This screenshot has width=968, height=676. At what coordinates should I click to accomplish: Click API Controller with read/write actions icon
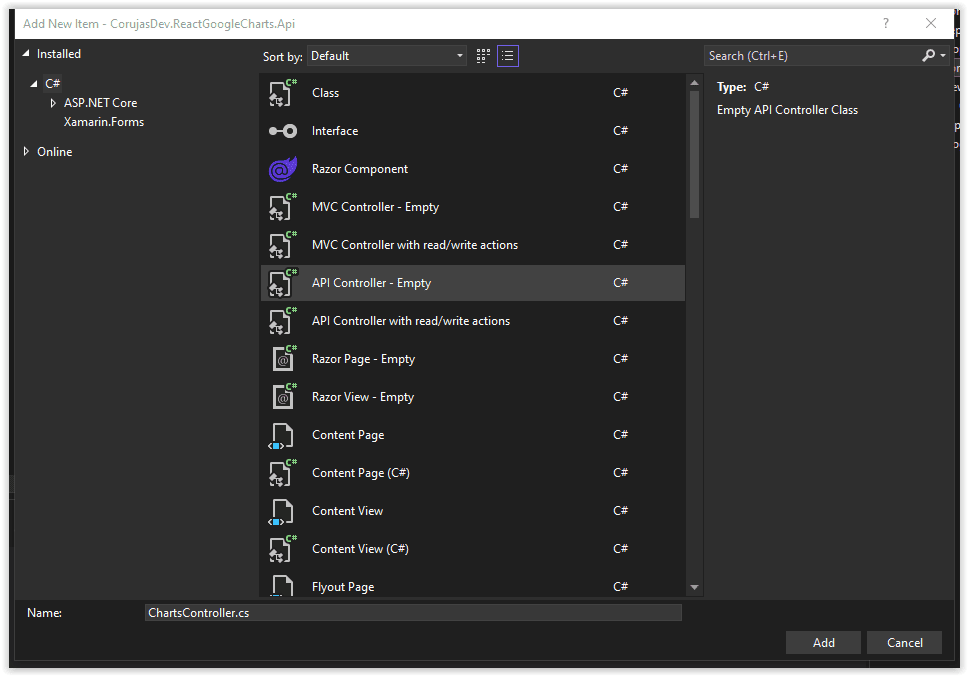(283, 321)
